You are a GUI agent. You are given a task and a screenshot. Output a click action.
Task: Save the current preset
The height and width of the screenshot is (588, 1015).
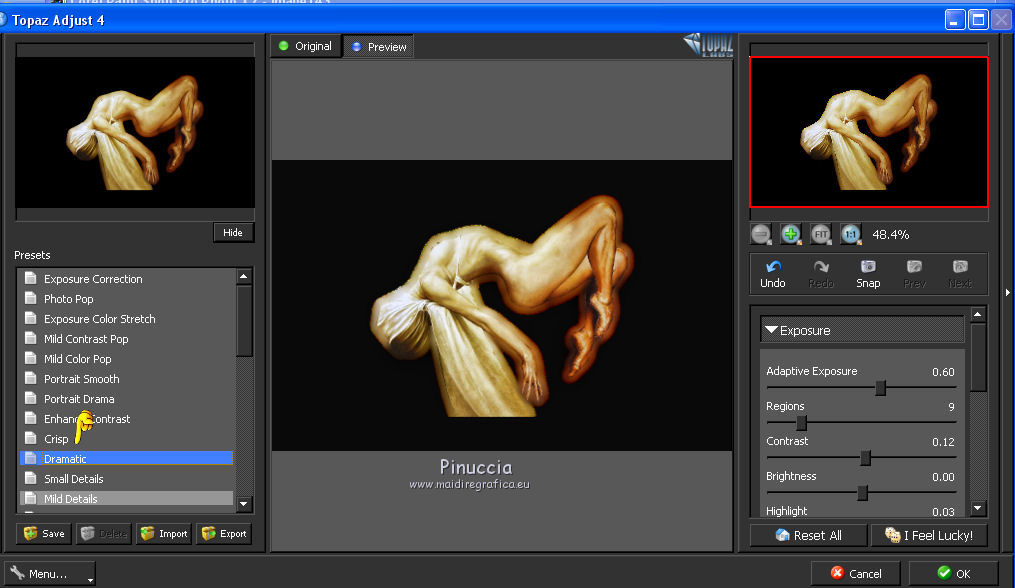click(44, 534)
